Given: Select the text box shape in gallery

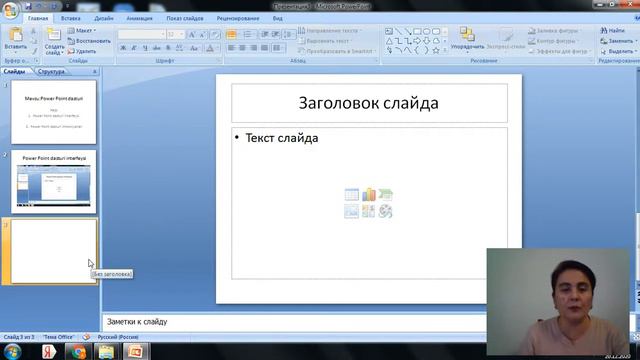Looking at the screenshot, I should (x=389, y=31).
